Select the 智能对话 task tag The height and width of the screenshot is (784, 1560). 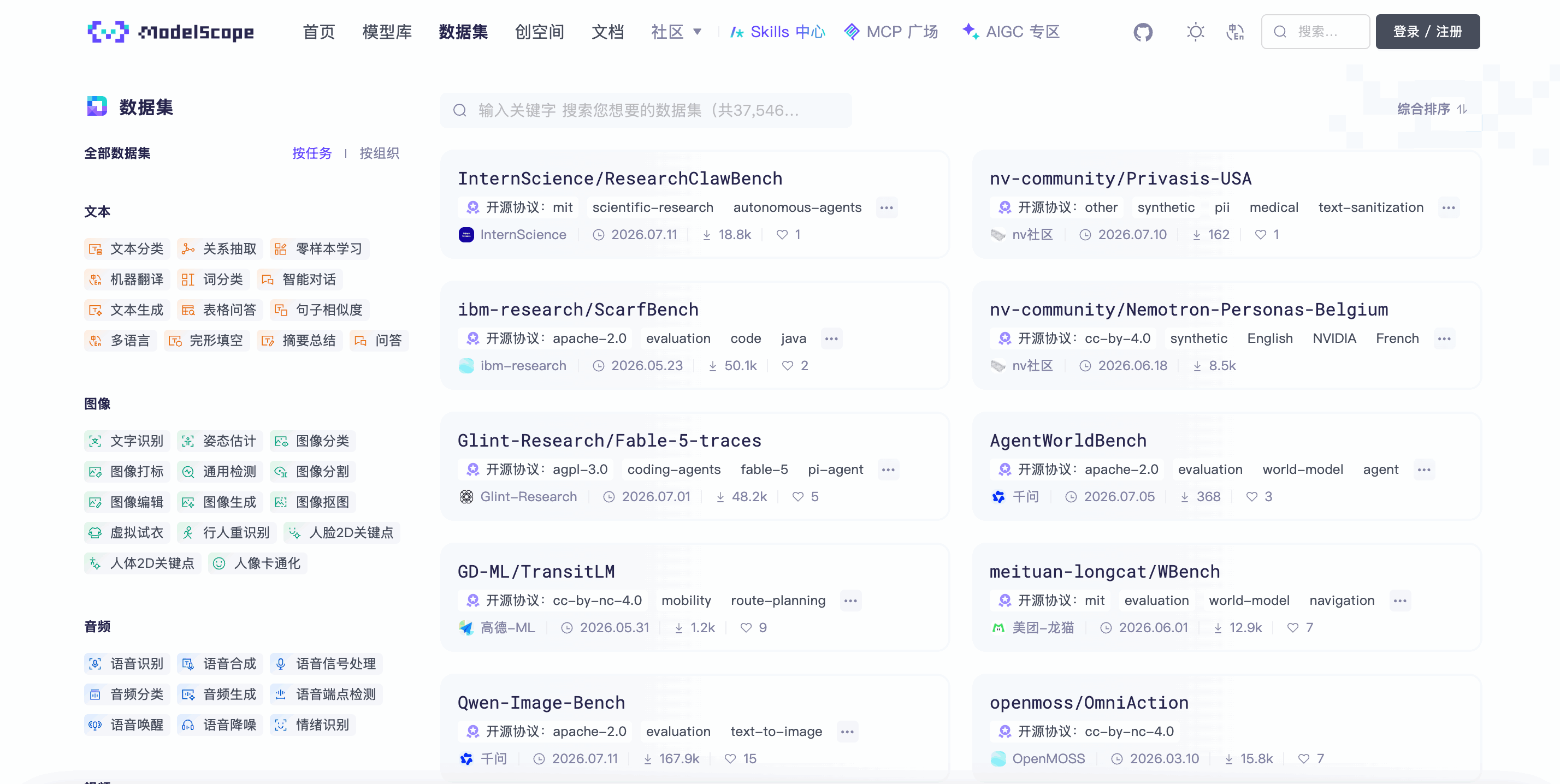[299, 279]
